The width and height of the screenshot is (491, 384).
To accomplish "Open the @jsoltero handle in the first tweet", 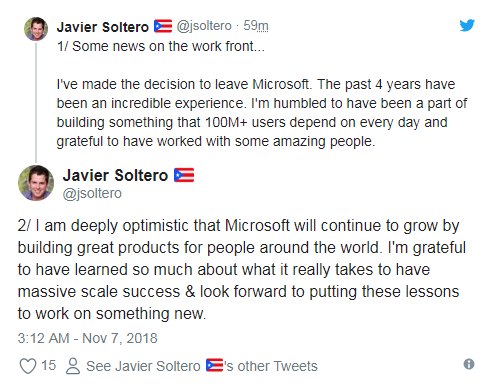I will 204,26.
